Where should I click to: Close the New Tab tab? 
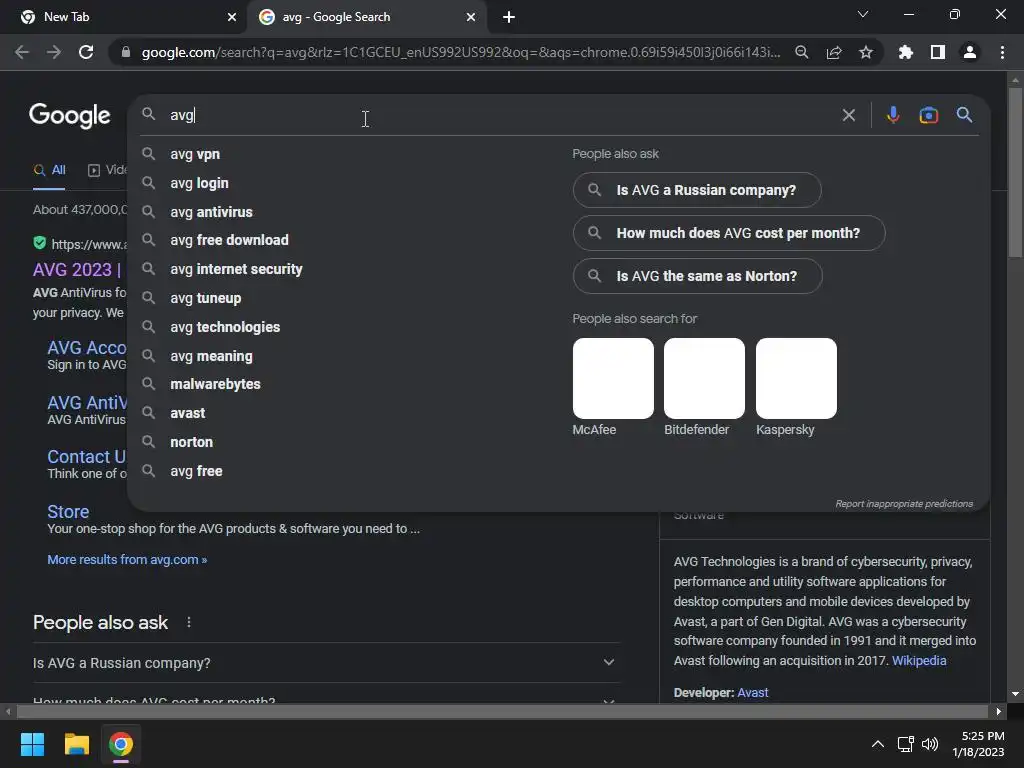coord(232,17)
